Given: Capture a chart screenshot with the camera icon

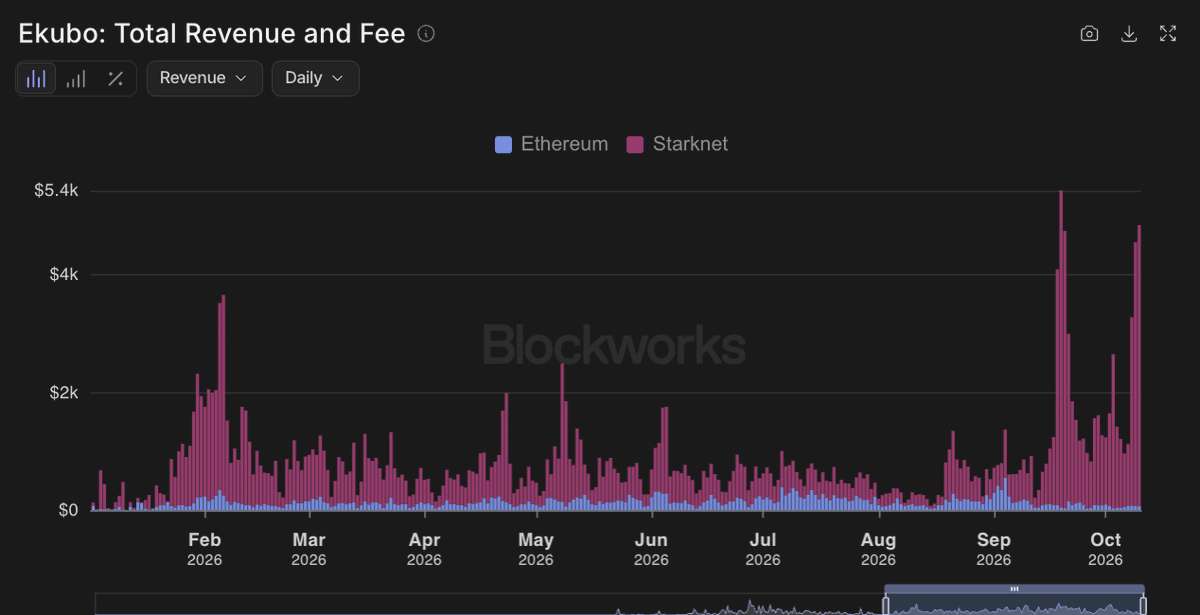Looking at the screenshot, I should point(1090,34).
